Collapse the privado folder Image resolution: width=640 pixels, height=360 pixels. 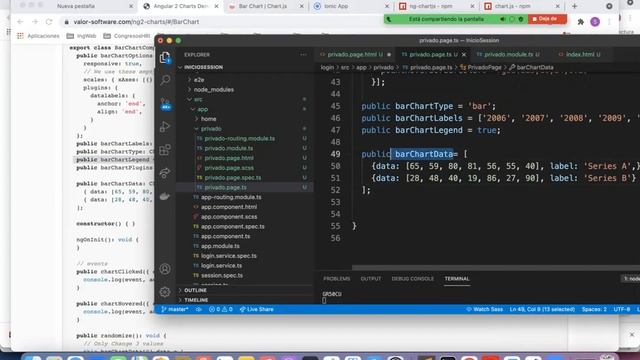(211, 129)
